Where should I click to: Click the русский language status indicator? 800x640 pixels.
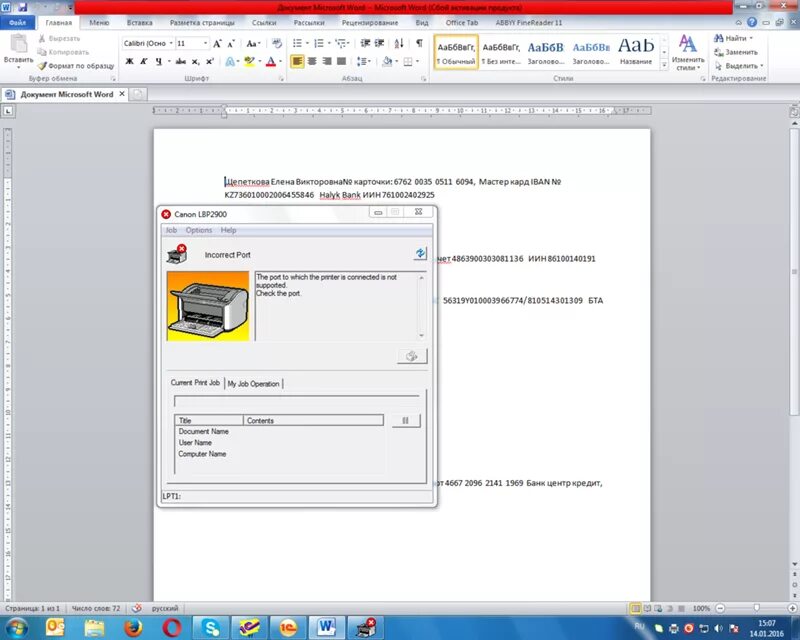tap(165, 608)
